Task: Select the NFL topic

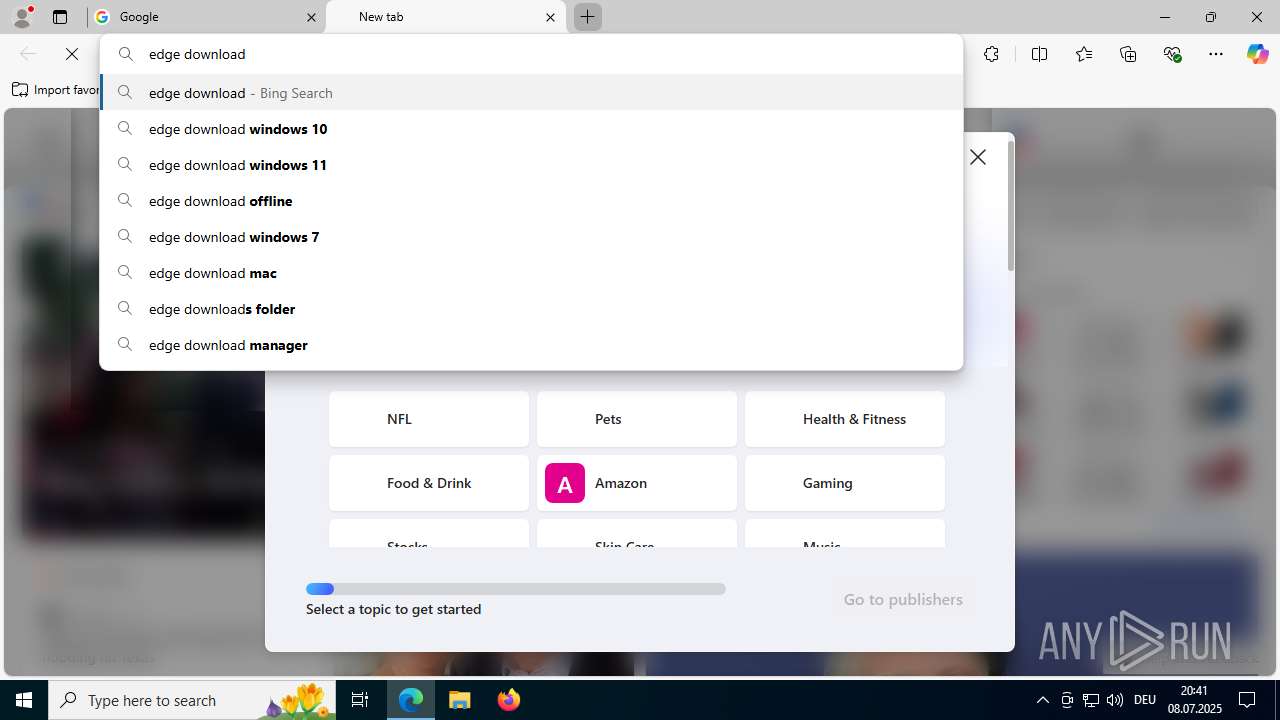Action: (x=429, y=419)
